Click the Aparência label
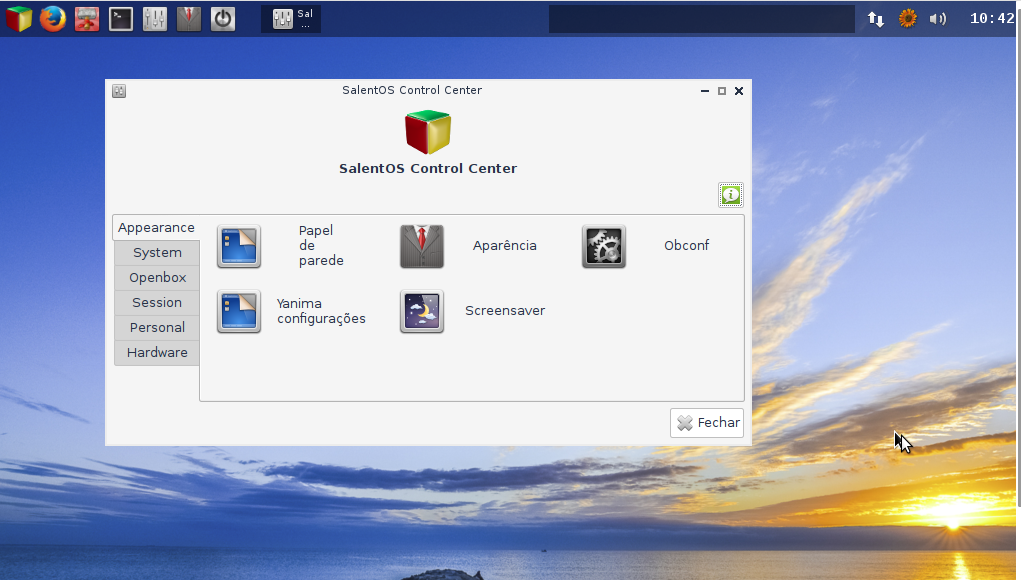Viewport: 1021px width, 580px height. (505, 245)
